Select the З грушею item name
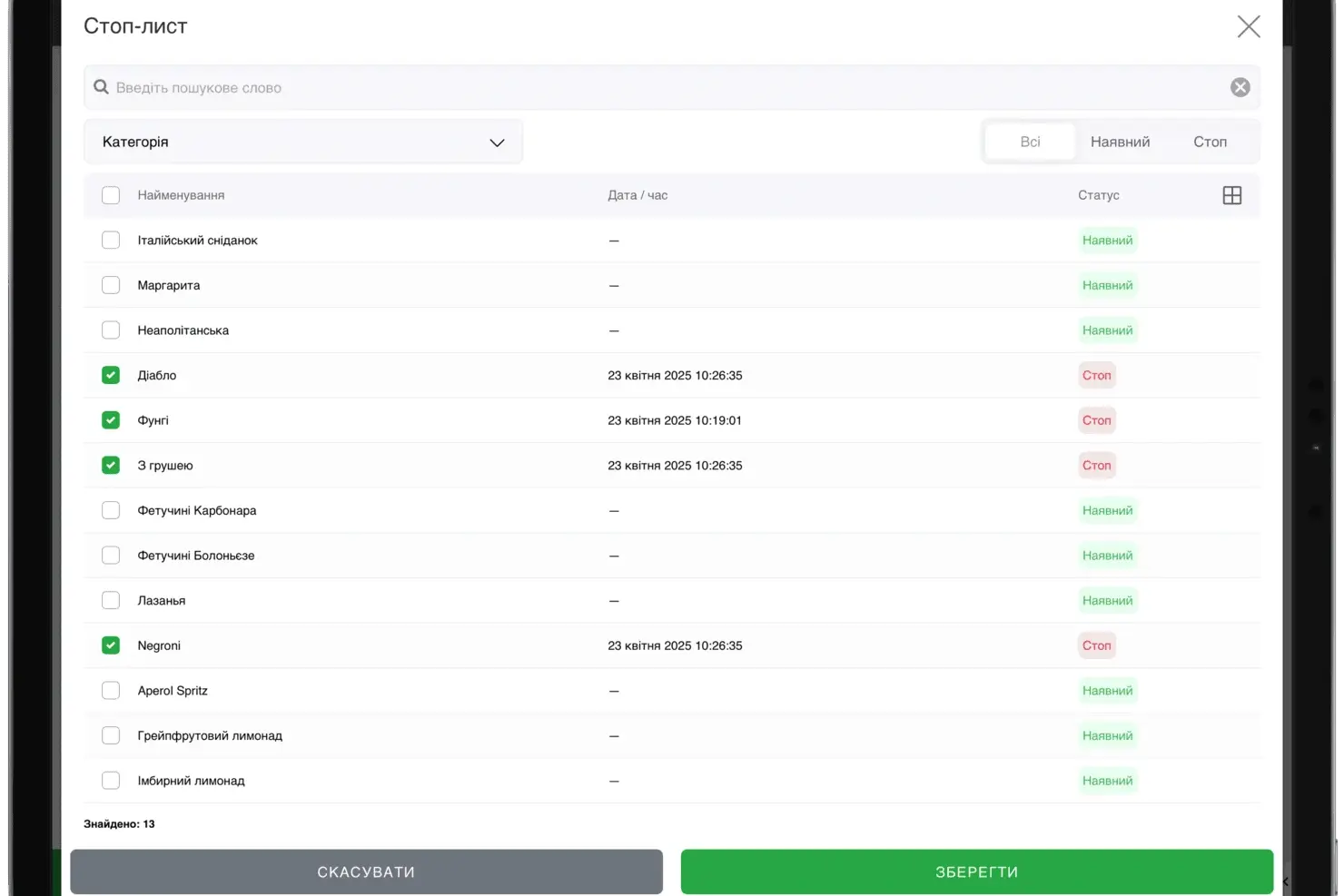The height and width of the screenshot is (896, 1344). tap(165, 466)
